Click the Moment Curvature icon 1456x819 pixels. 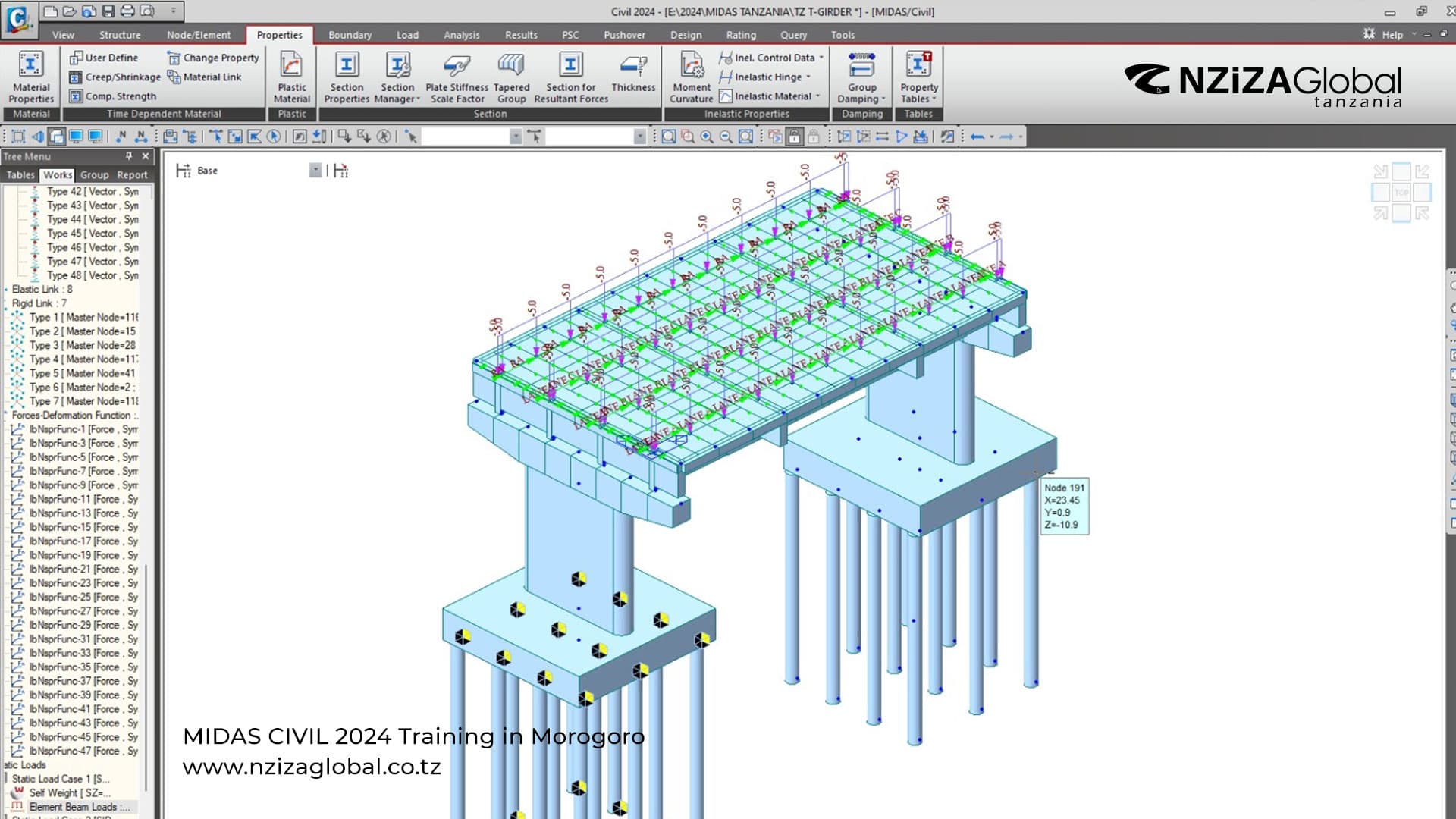pos(692,65)
